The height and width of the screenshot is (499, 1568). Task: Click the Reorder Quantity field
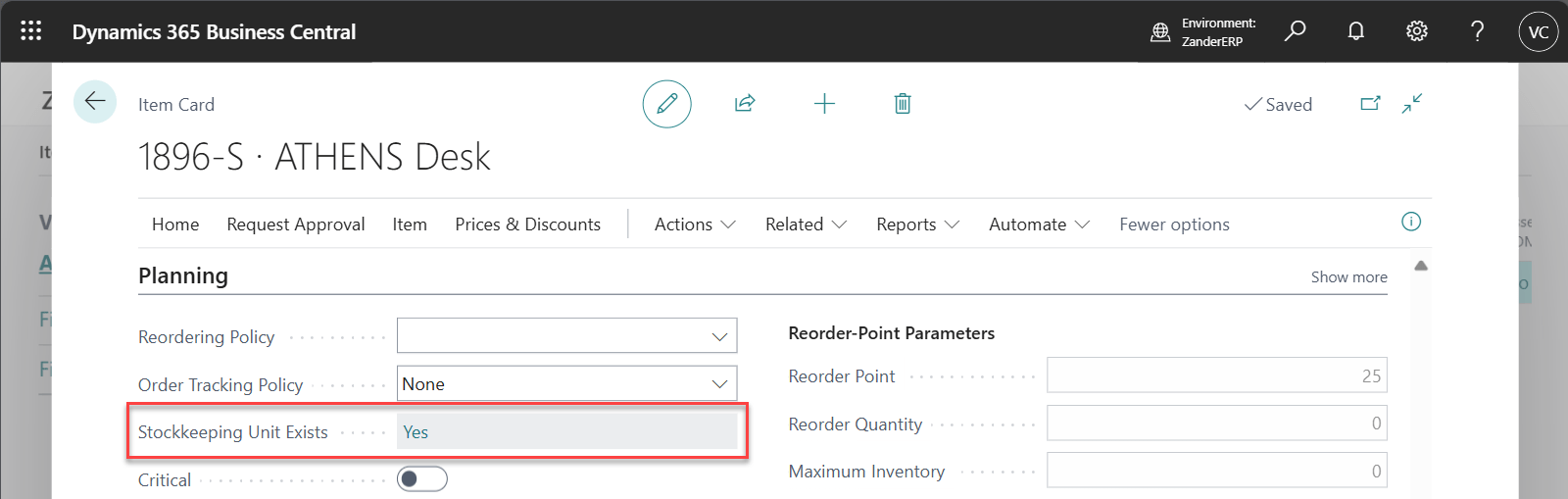click(1216, 424)
